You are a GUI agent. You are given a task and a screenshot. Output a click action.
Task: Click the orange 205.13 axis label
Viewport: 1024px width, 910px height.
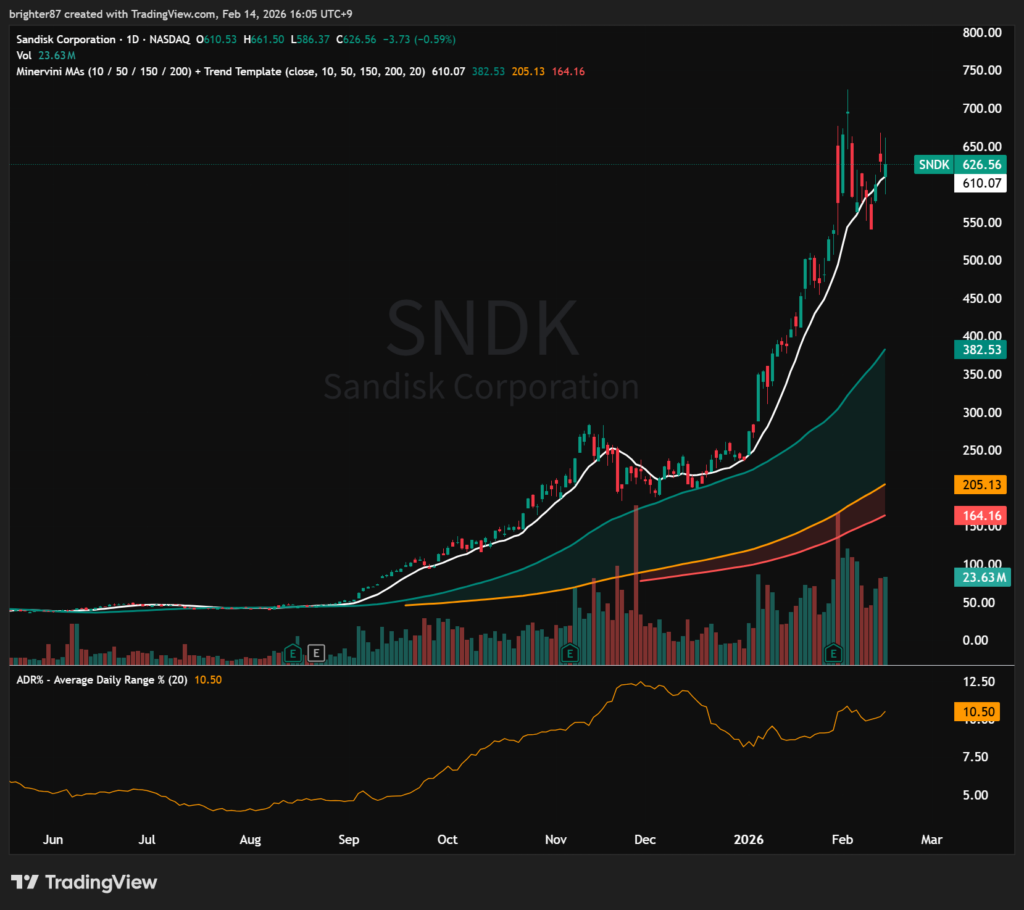[x=981, y=484]
